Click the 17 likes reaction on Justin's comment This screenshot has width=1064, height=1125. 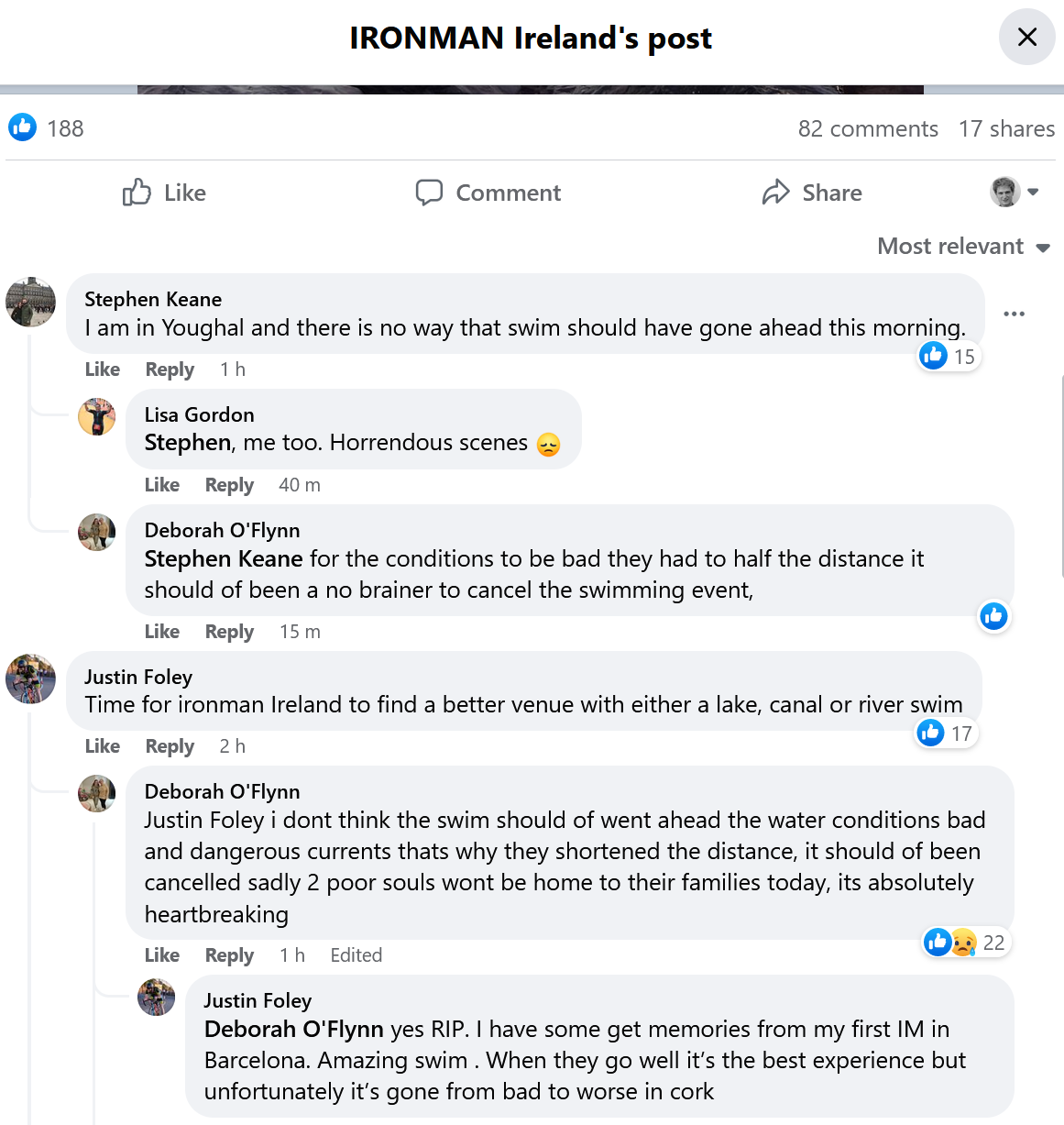(947, 733)
